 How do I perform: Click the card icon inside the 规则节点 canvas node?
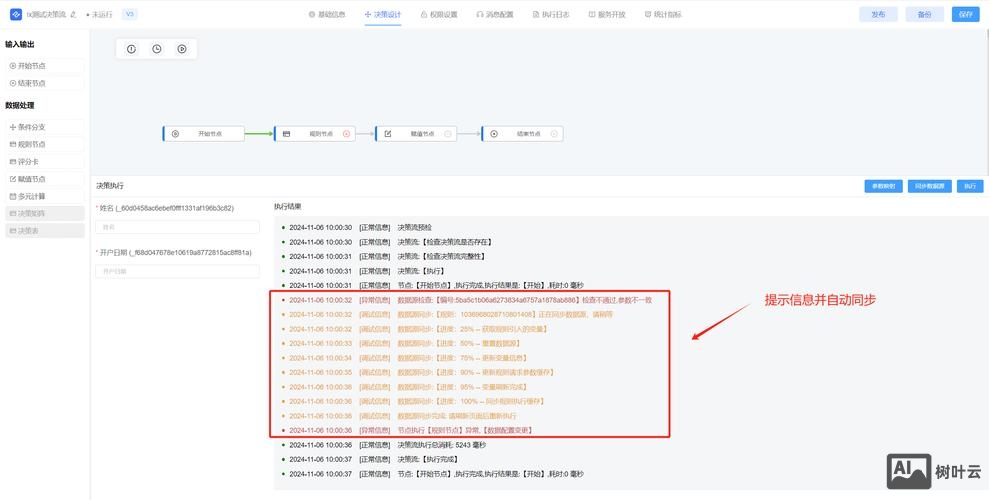point(286,134)
